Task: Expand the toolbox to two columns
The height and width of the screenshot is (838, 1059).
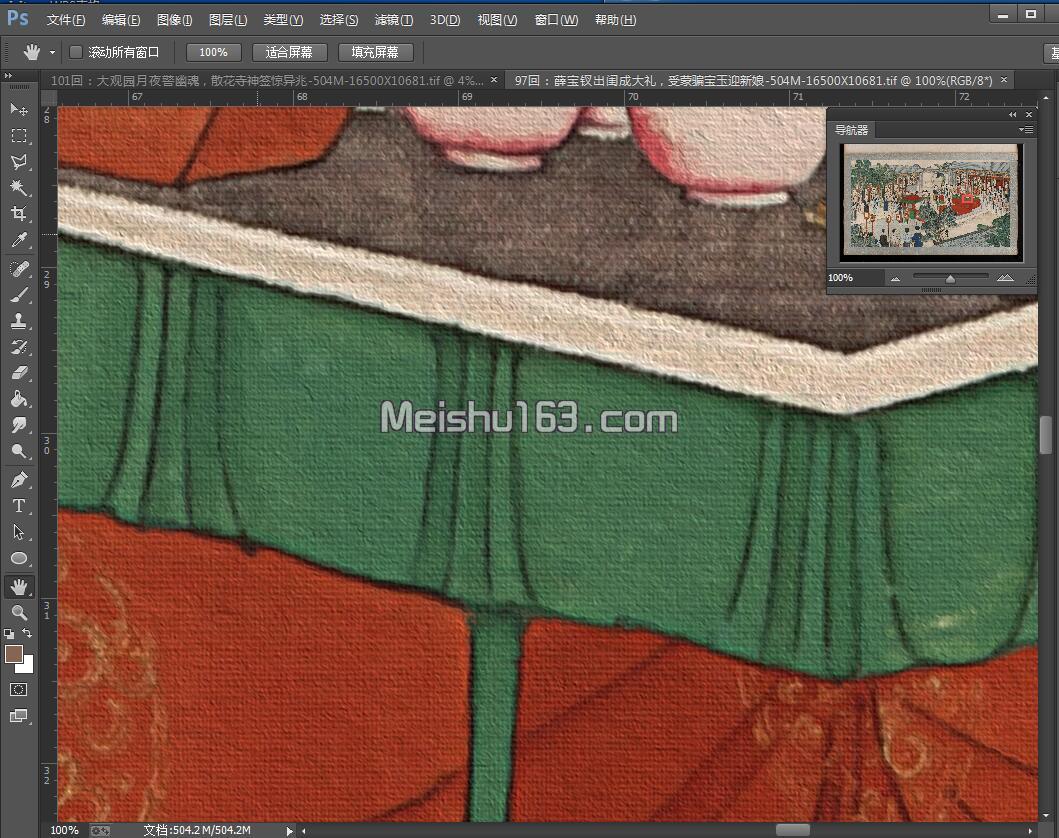Action: point(8,76)
